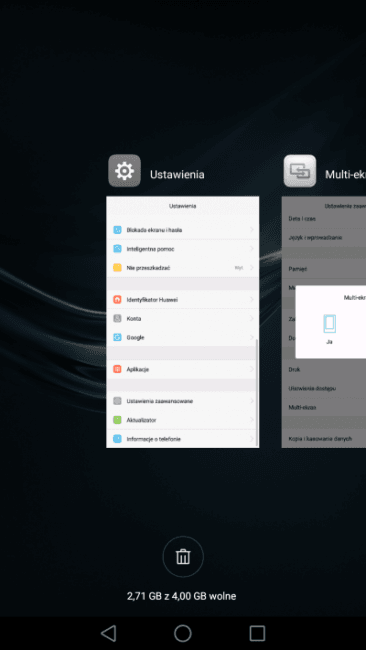Screen dimensions: 366x650
Task: Click the green Aktualizator icon
Action: point(117,420)
